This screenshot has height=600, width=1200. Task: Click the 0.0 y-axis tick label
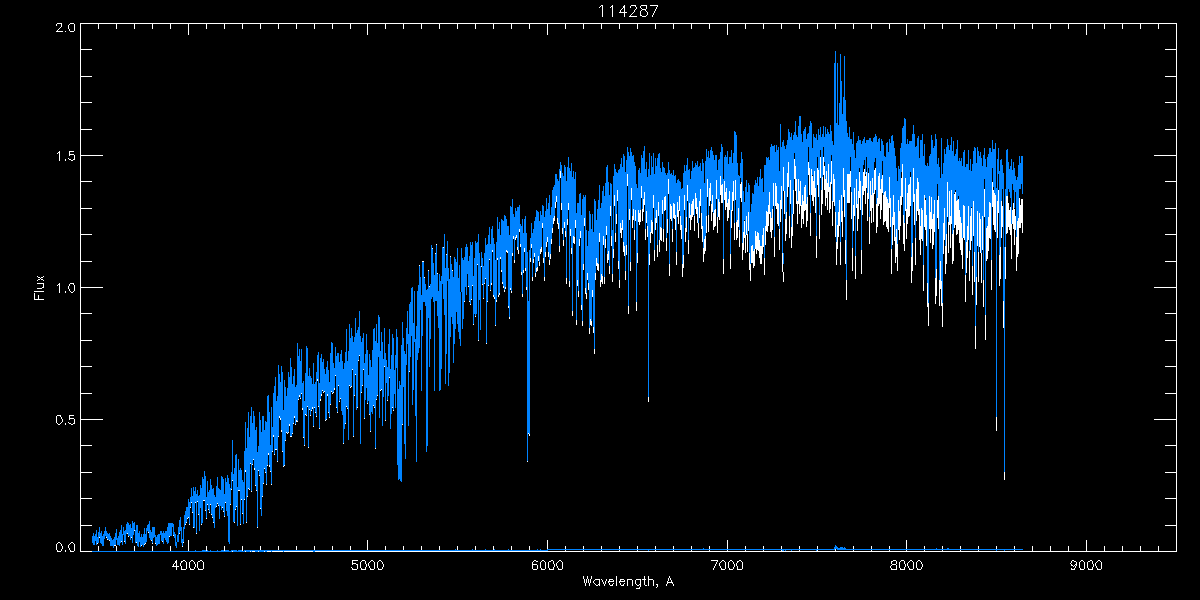click(62, 547)
